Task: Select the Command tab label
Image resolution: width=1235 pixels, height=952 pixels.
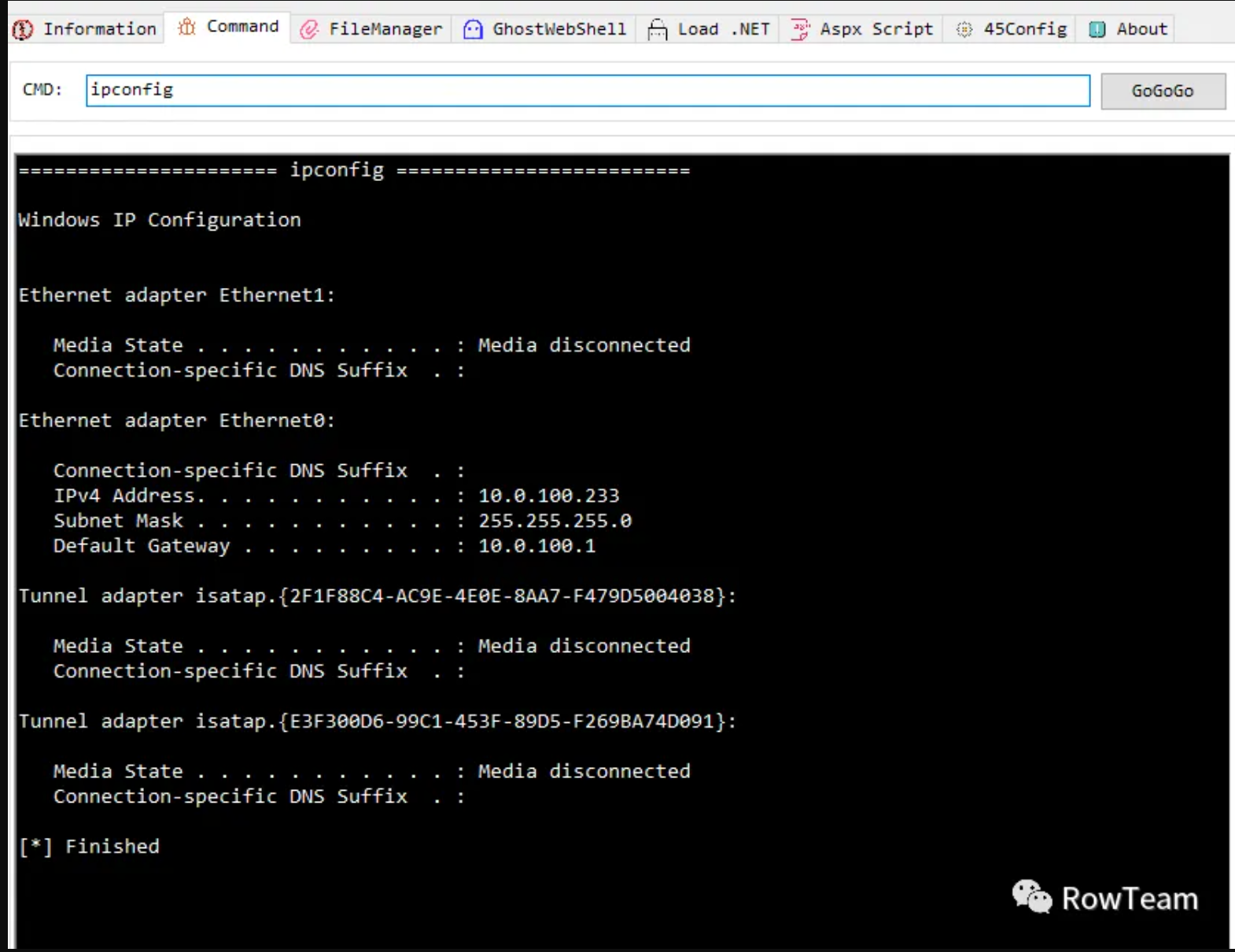Action: coord(242,27)
